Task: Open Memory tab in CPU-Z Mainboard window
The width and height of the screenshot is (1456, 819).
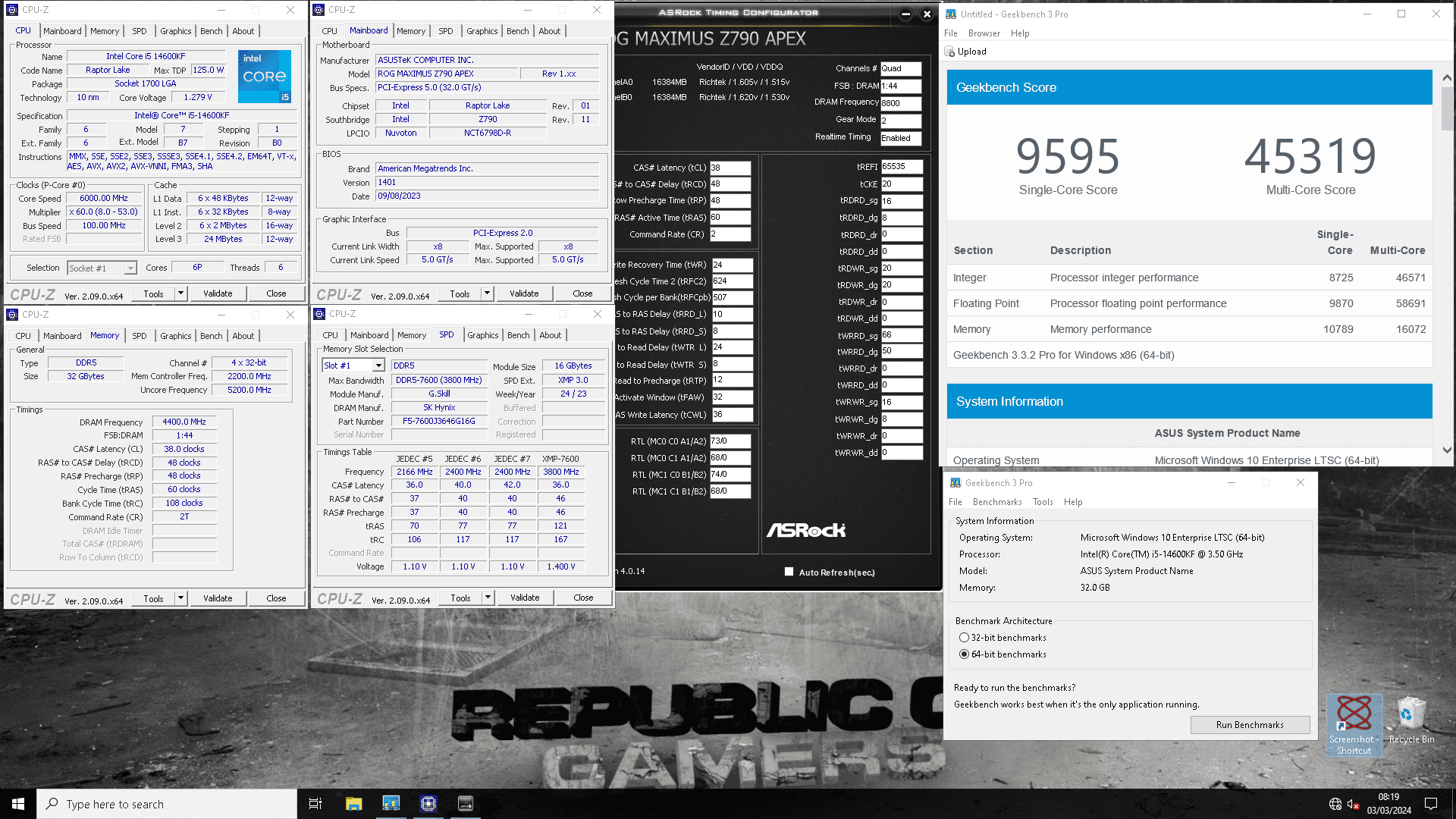Action: tap(411, 31)
